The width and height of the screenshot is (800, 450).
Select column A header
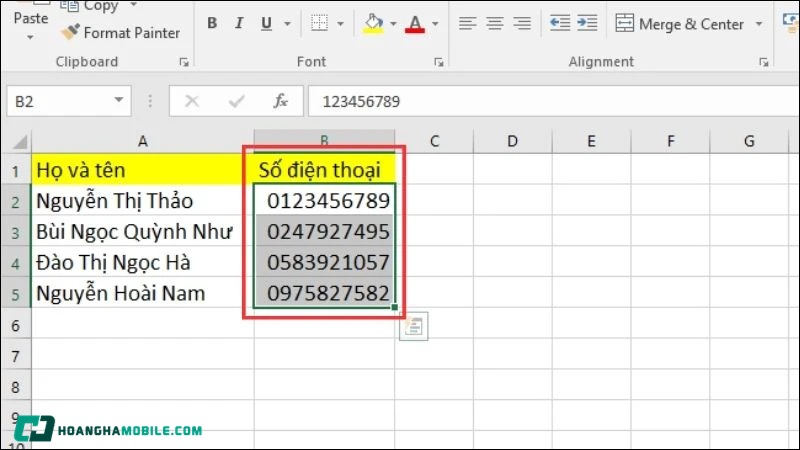143,141
